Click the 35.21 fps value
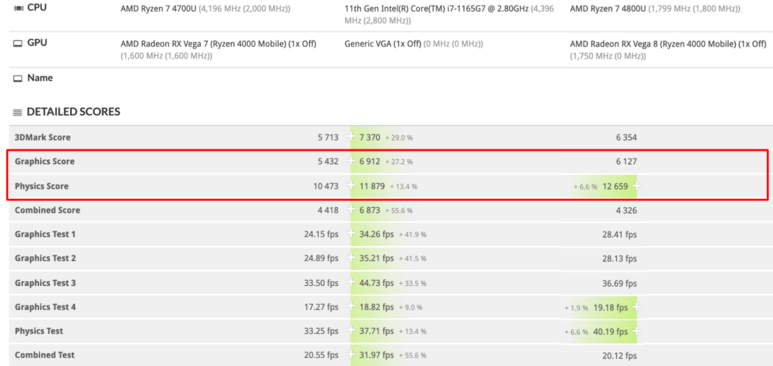This screenshot has height=366, width=773. [x=377, y=258]
